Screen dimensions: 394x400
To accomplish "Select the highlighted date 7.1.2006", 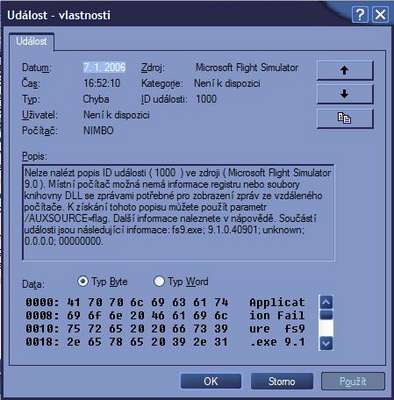I will 104,68.
